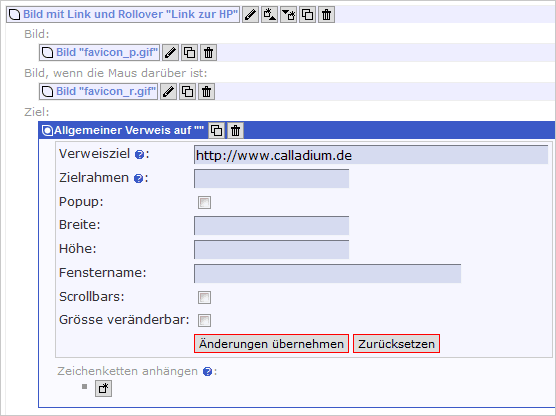Show help for Verweisziel
556x416 pixels.
click(139, 155)
